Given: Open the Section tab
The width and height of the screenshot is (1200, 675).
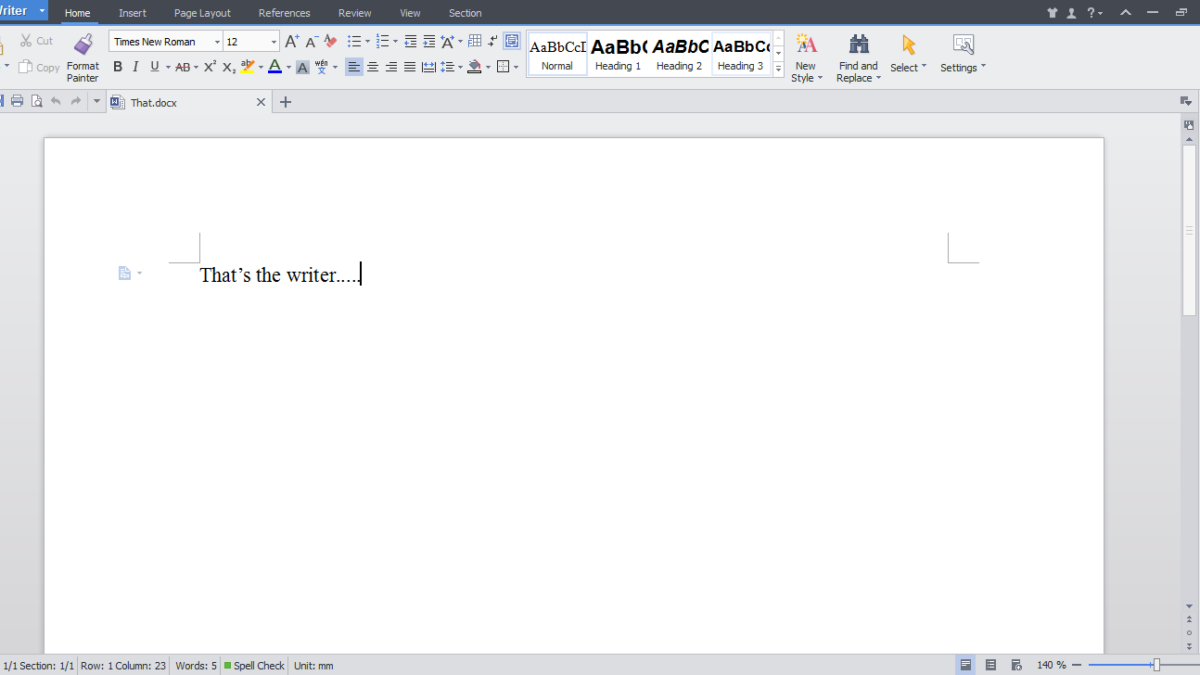Looking at the screenshot, I should point(465,13).
